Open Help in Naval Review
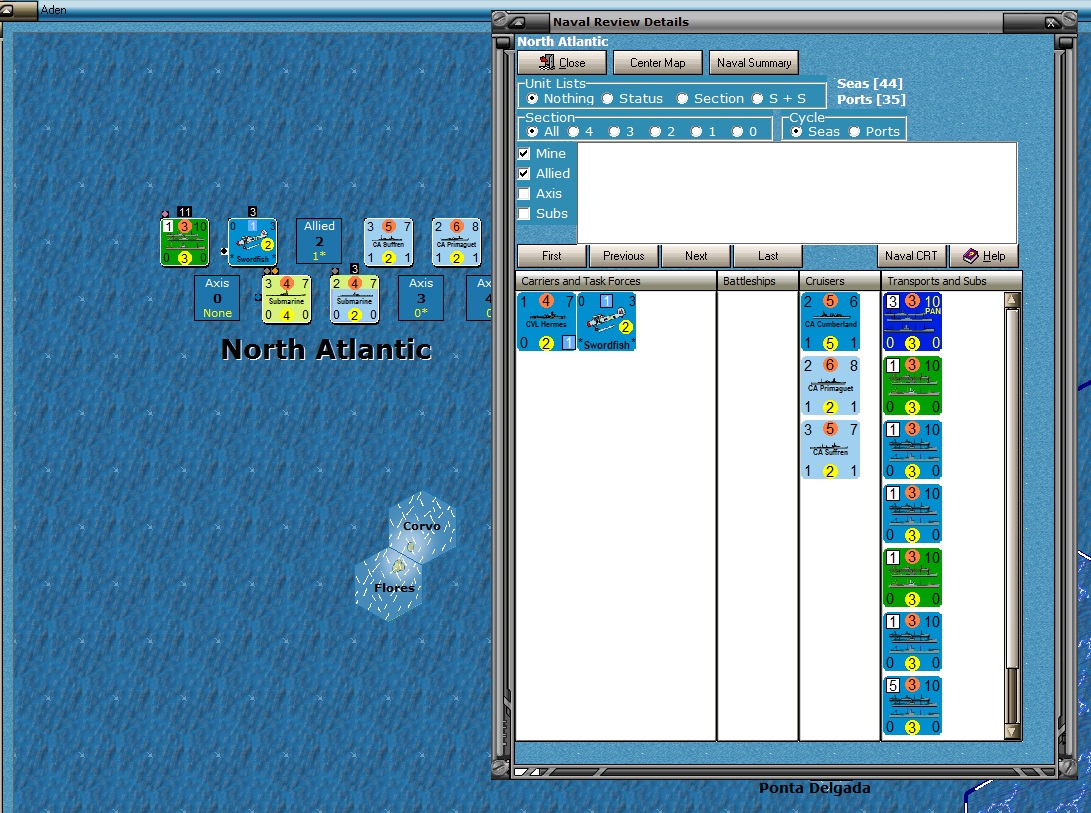Screen dimensions: 1091x813 984,256
